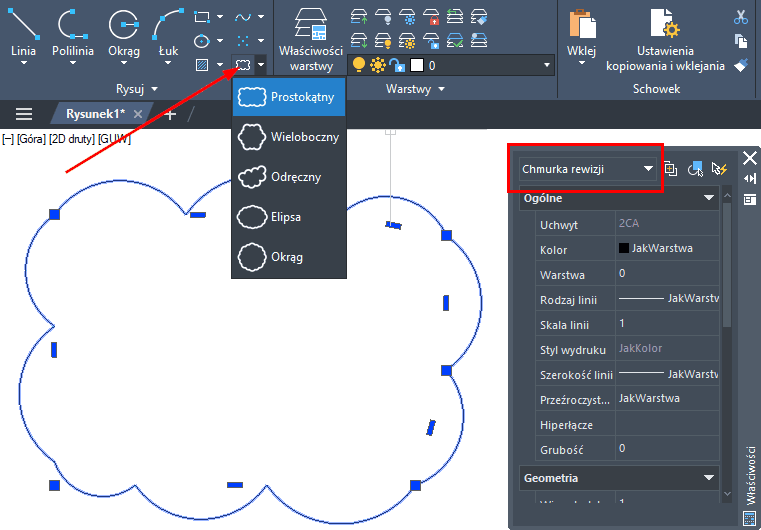Open revision cloud tool dropdown arrow

point(261,64)
